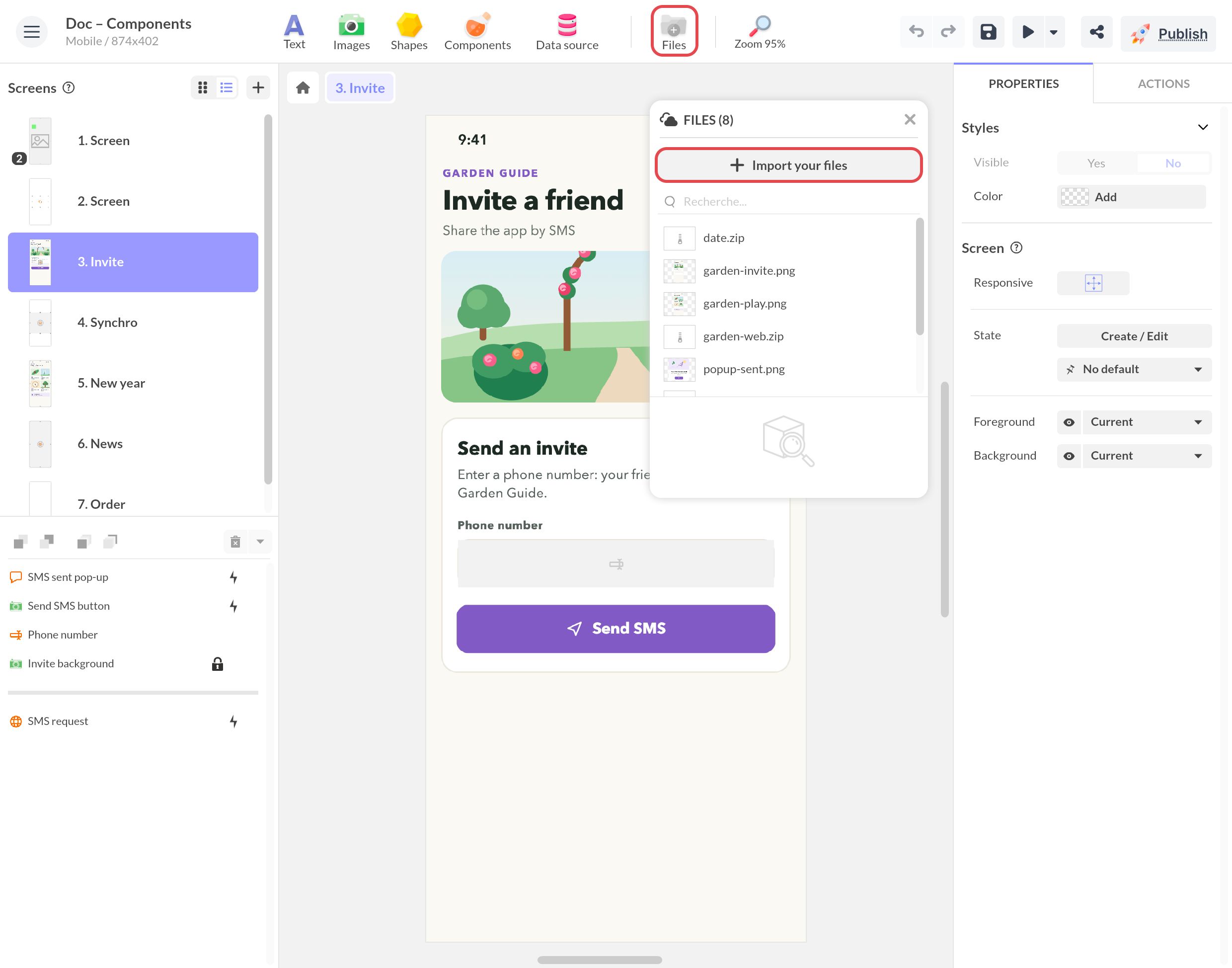Undo the last action

[x=916, y=32]
